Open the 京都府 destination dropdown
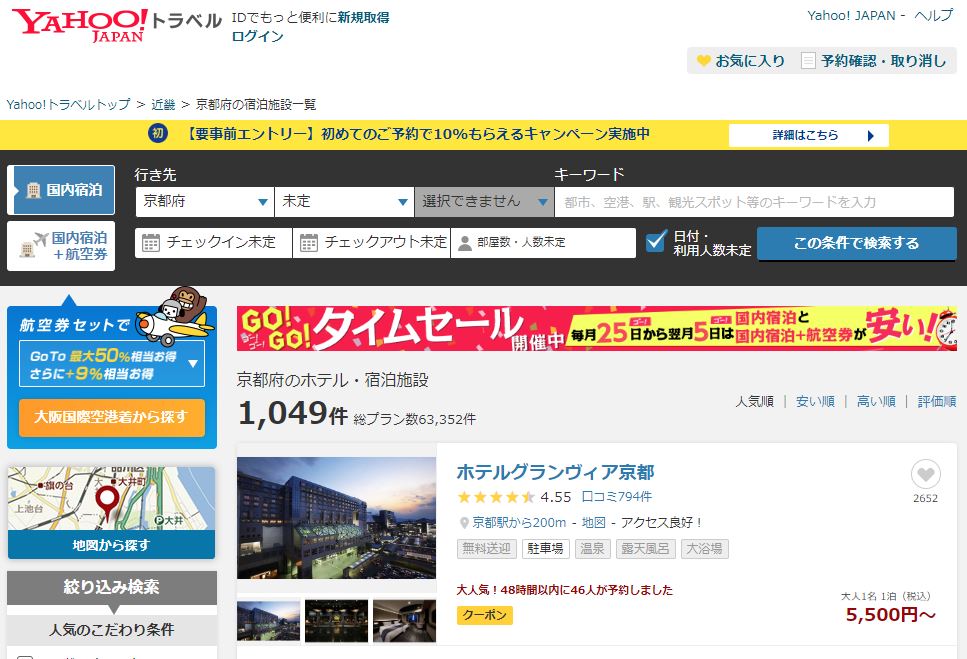This screenshot has height=659, width=967. 205,202
